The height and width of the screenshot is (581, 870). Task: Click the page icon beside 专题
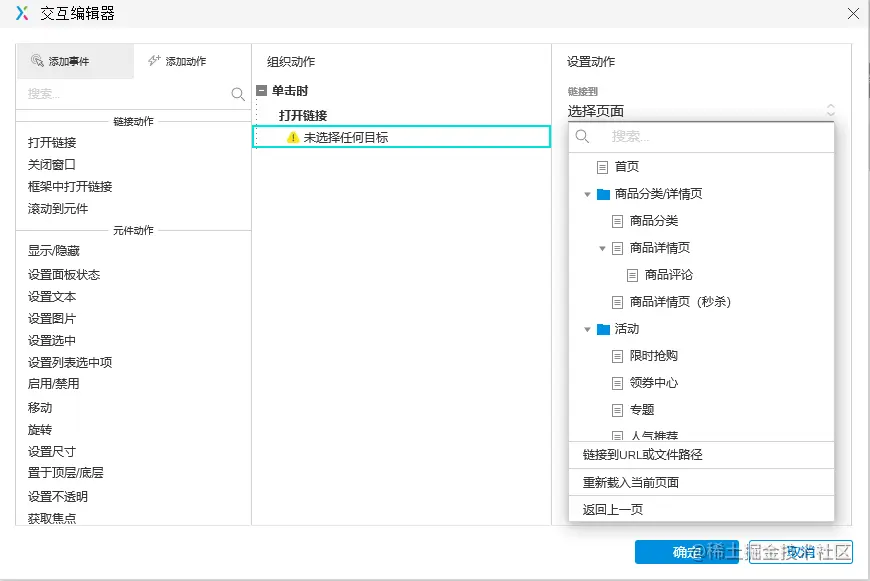tap(618, 411)
